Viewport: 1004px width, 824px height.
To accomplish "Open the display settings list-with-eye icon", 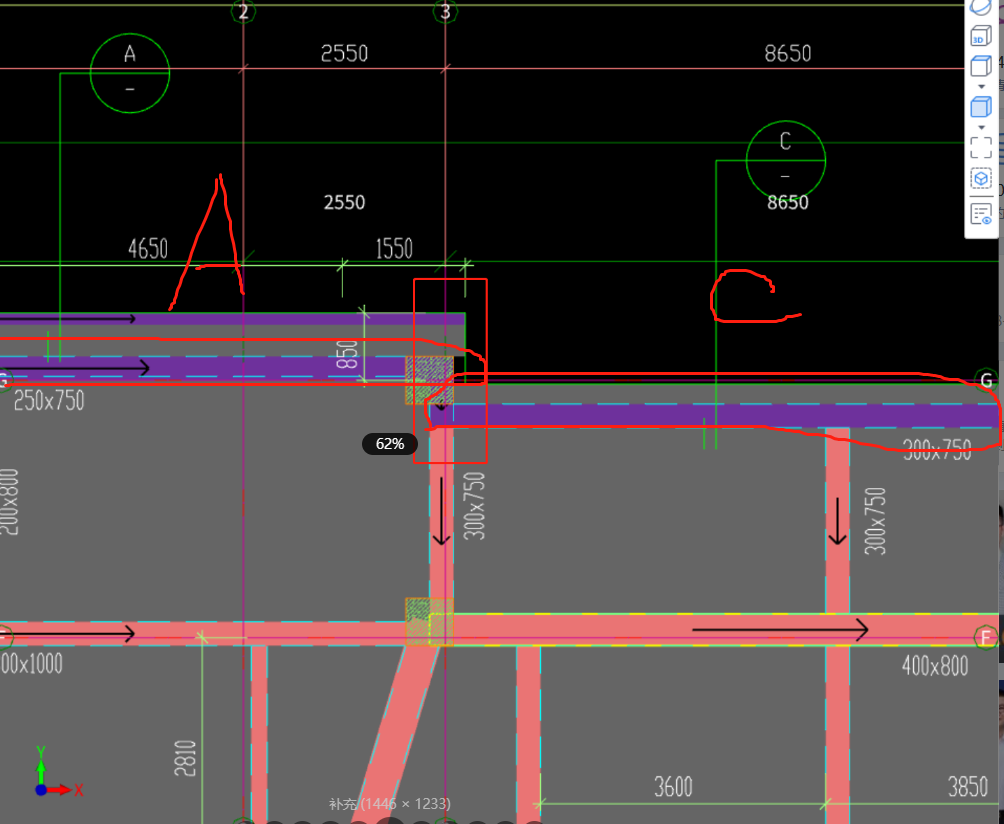I will [x=980, y=213].
